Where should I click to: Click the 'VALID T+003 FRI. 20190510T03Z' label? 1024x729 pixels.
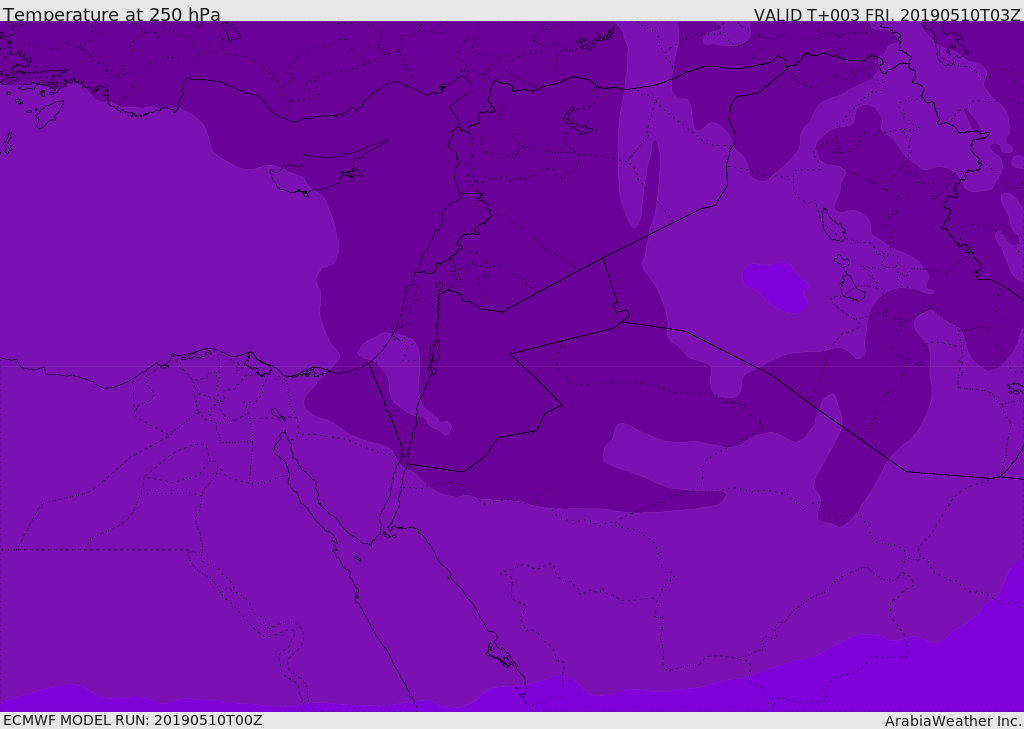pos(887,14)
